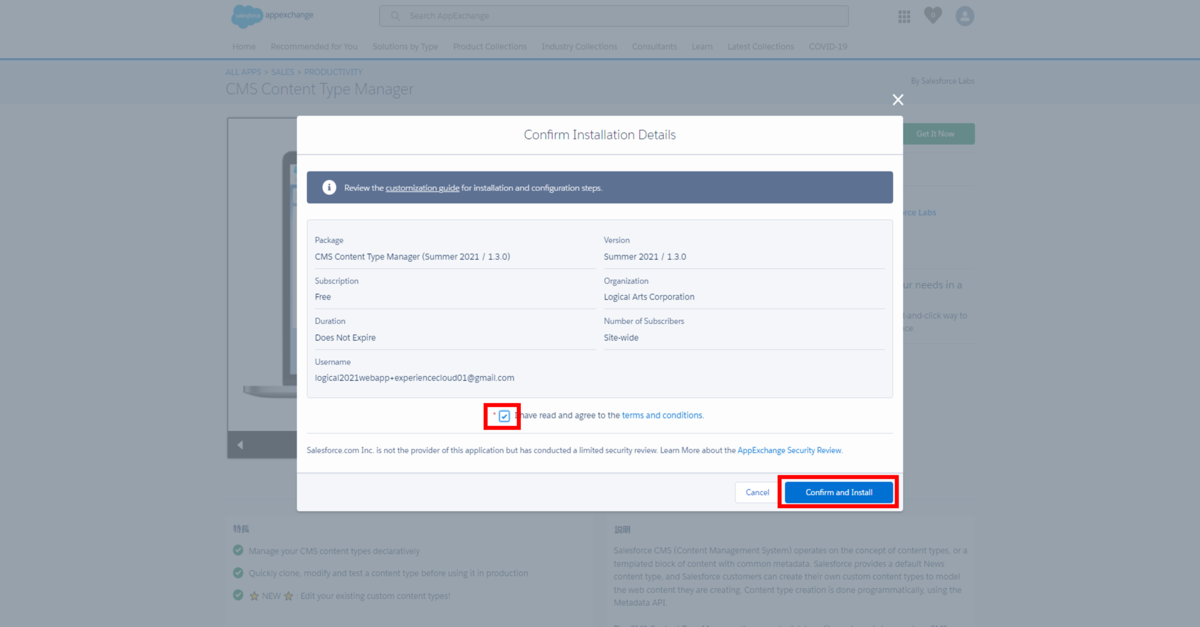Click the carousel previous arrow
Viewport: 1200px width, 627px height.
(x=240, y=445)
